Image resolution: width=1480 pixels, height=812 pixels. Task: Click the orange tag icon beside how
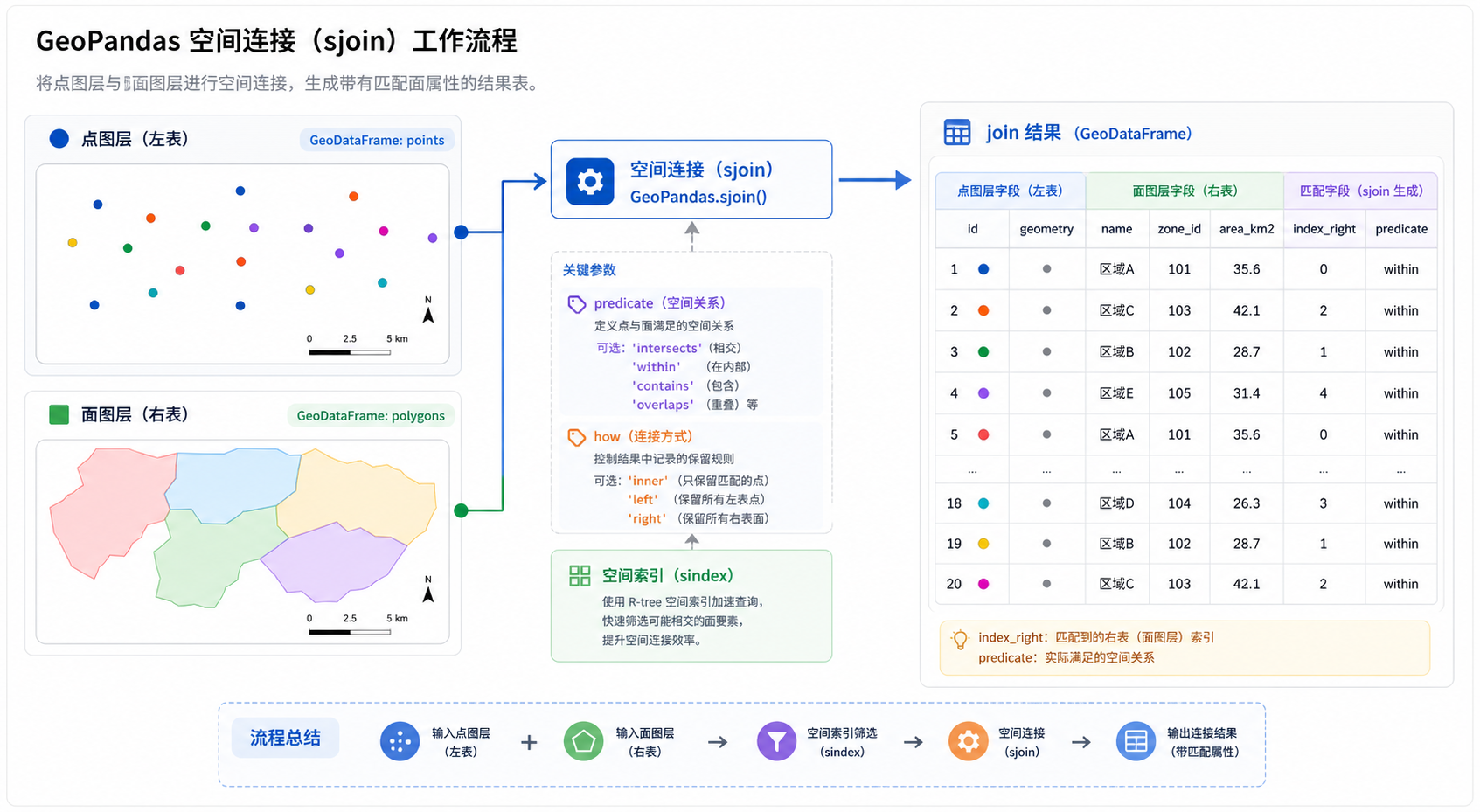(577, 437)
